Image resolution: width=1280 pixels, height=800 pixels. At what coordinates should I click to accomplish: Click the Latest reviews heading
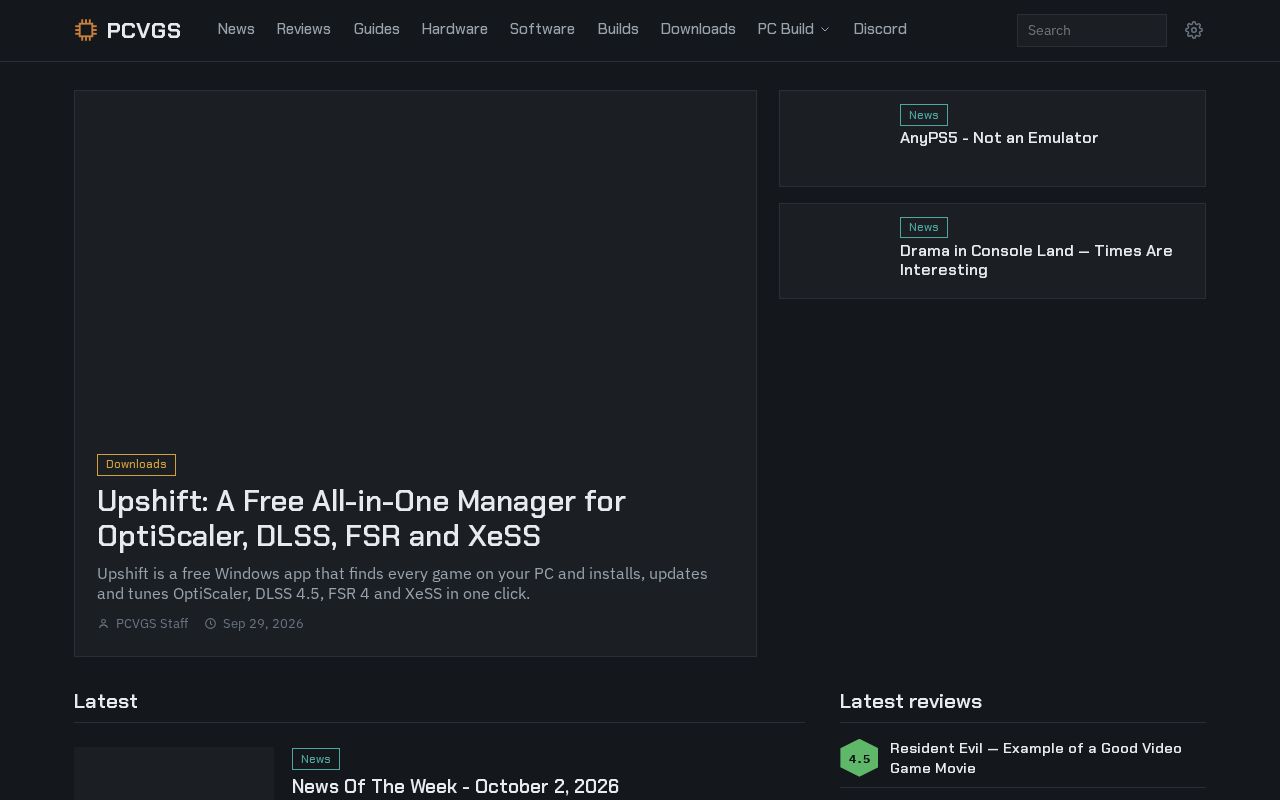911,701
